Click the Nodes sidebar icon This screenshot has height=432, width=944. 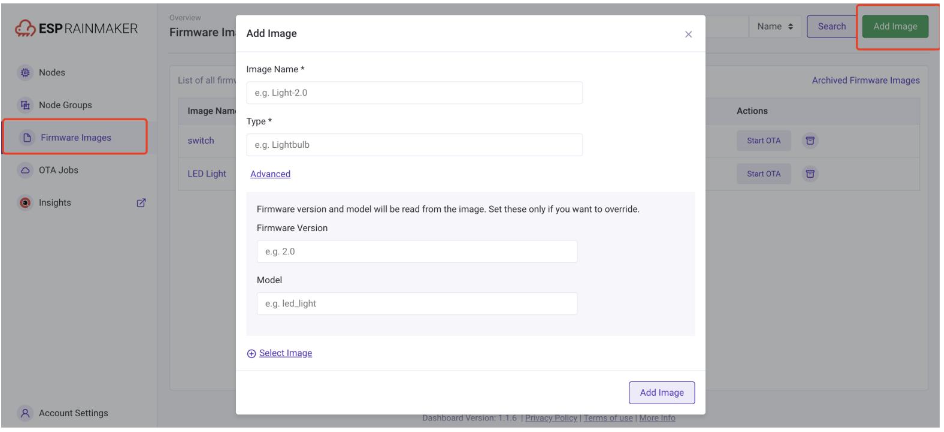[25, 72]
